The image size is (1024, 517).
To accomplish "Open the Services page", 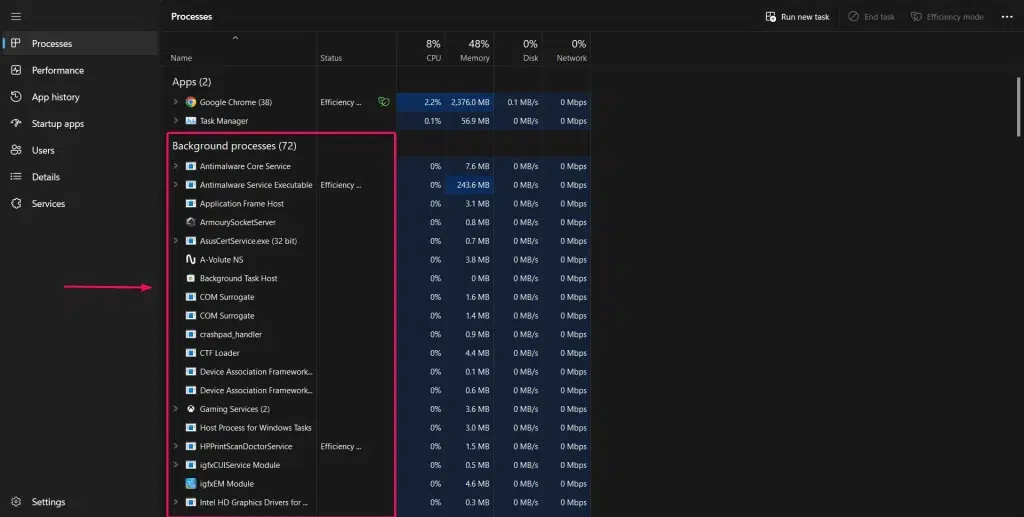I will [x=80, y=204].
